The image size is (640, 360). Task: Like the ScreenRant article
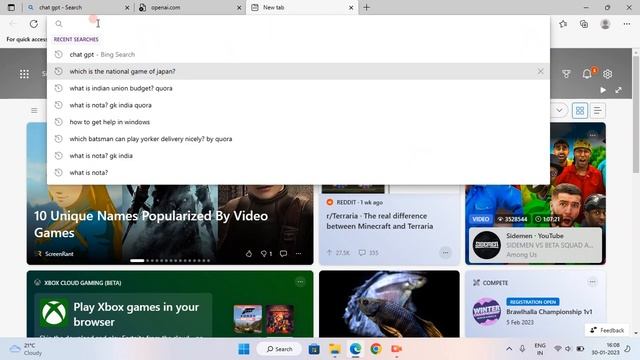[x=249, y=254]
